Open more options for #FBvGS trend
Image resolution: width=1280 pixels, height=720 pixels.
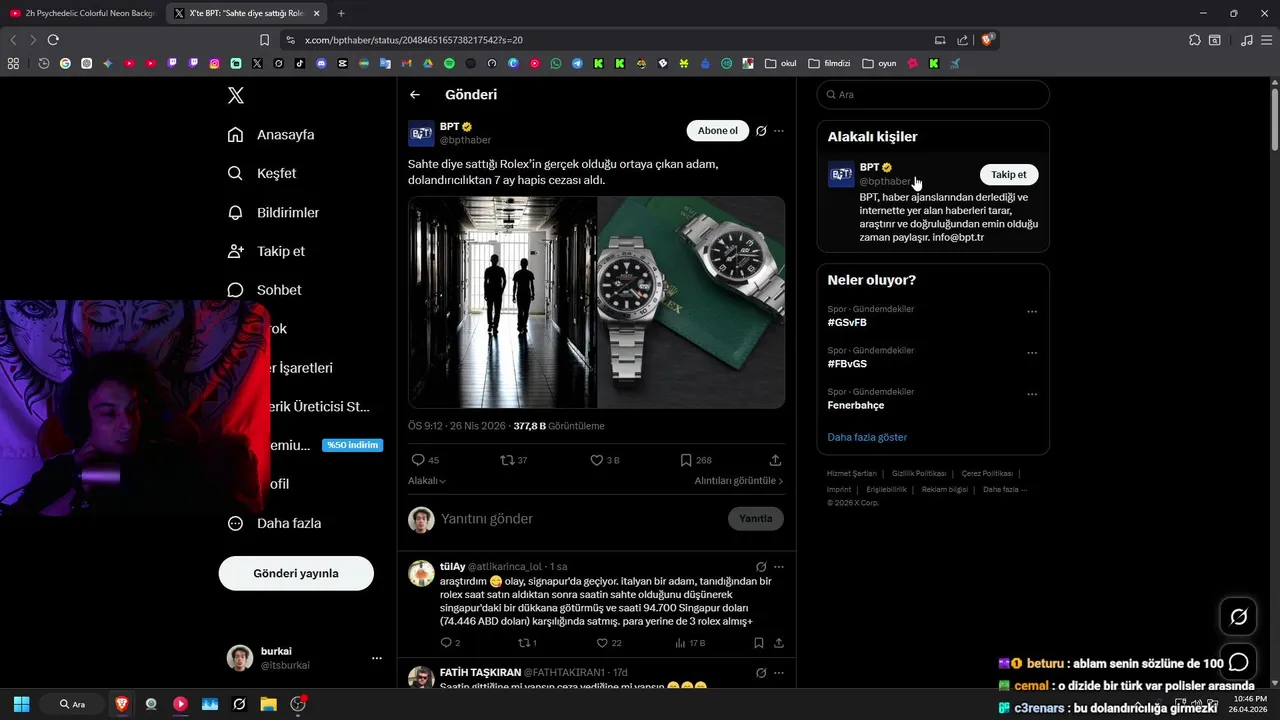(1032, 353)
